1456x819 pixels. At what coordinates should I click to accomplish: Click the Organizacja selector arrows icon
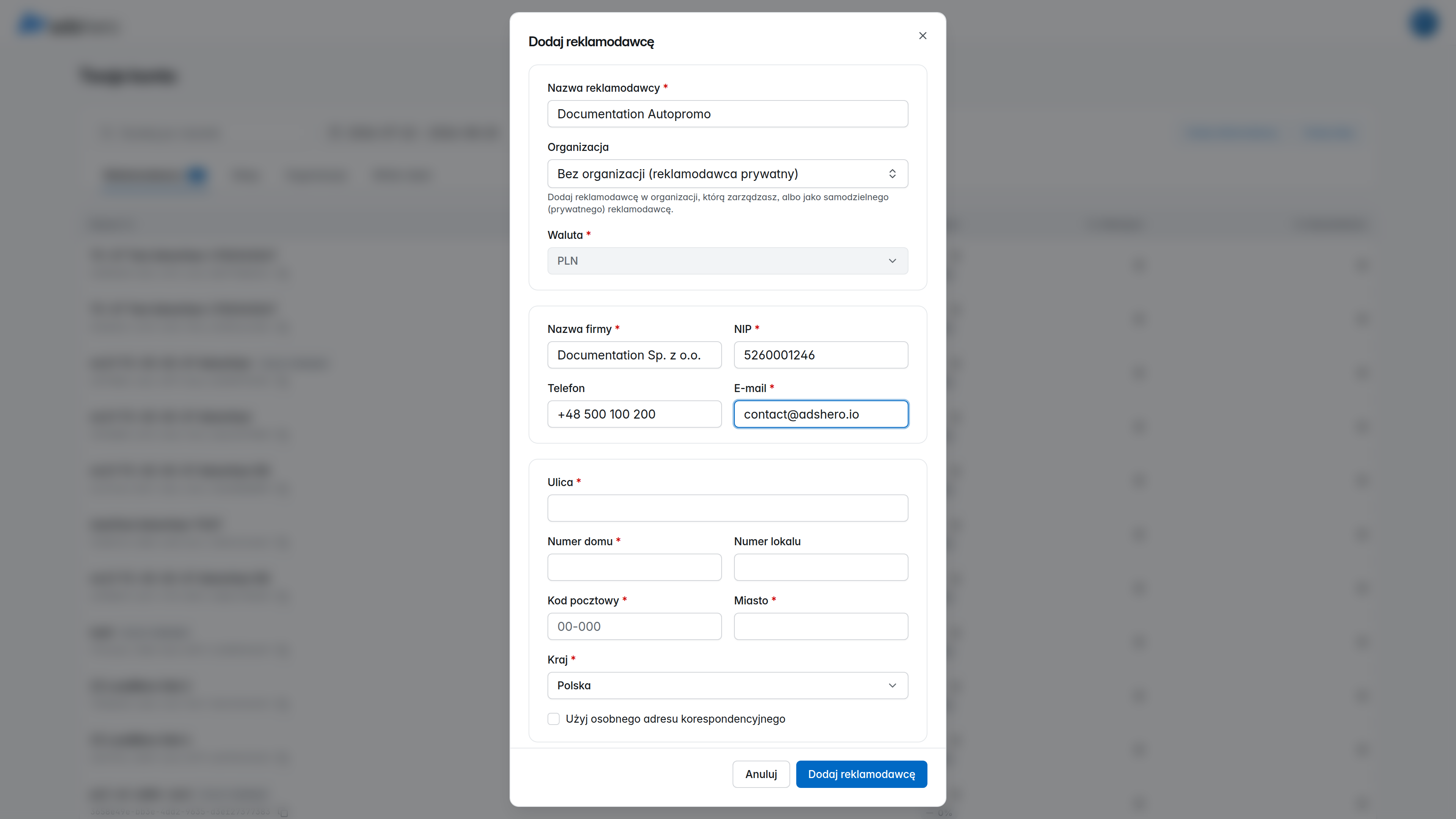pos(892,174)
